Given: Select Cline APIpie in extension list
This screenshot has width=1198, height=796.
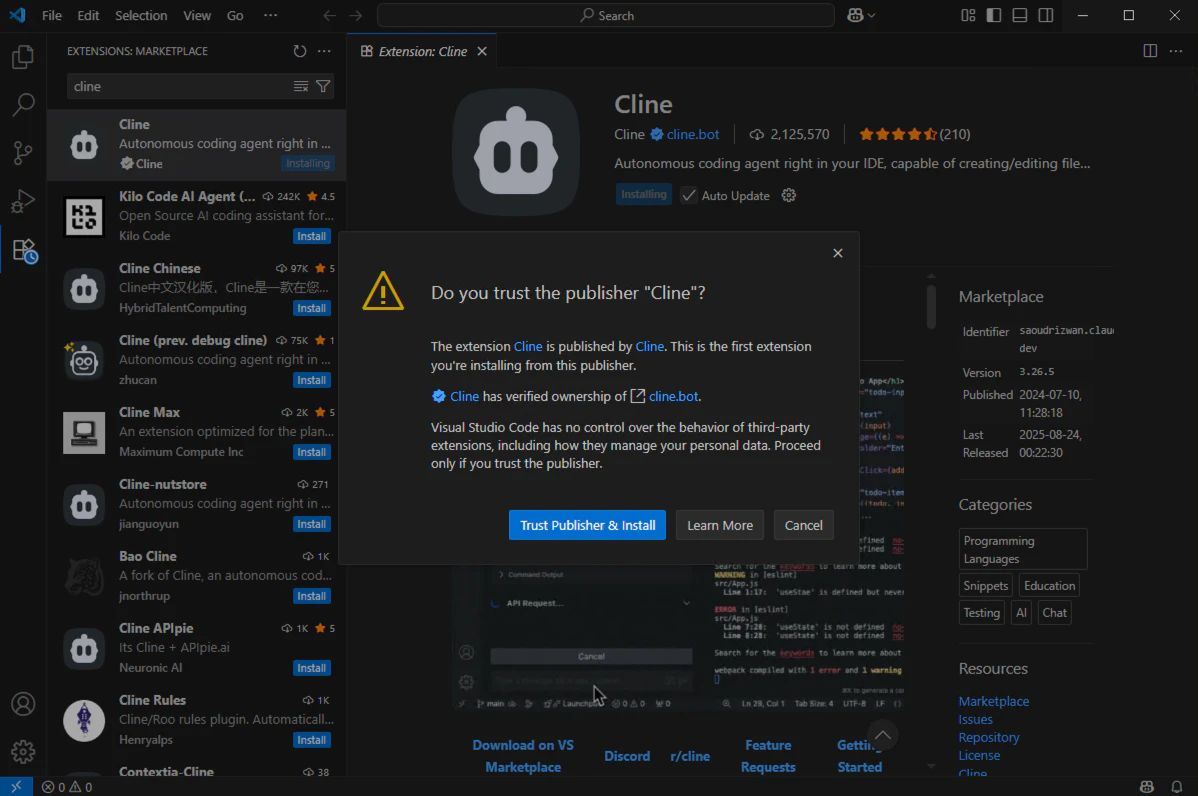Looking at the screenshot, I should (197, 648).
